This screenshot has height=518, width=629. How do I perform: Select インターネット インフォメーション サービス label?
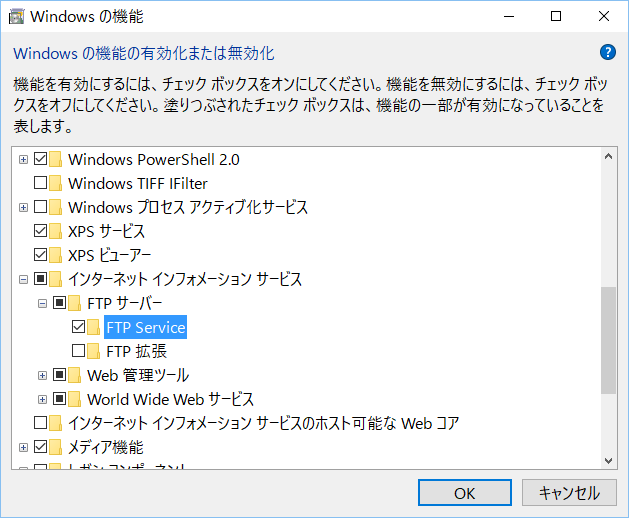(185, 279)
